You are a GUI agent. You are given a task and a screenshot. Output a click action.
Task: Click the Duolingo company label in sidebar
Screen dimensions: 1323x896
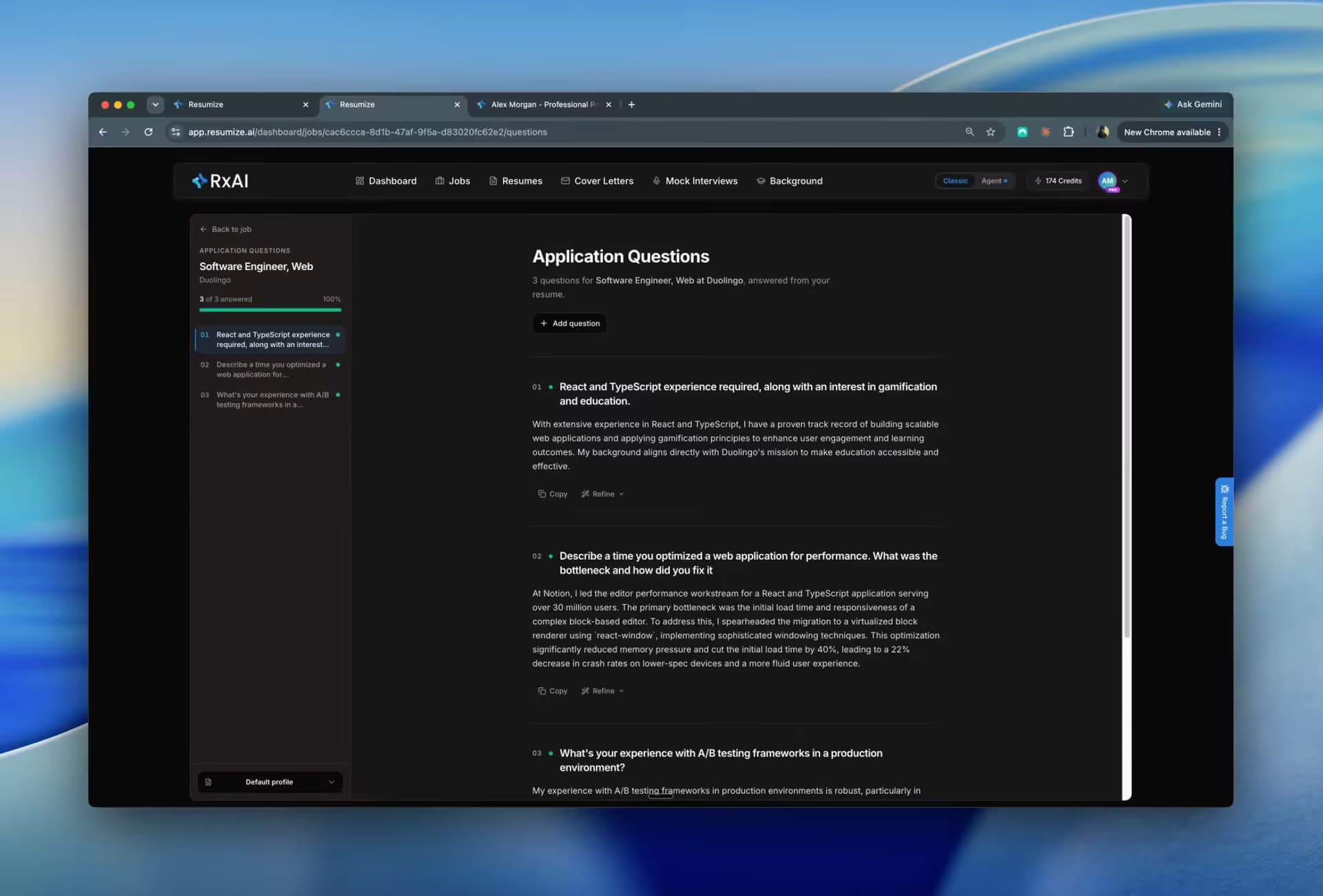(215, 280)
